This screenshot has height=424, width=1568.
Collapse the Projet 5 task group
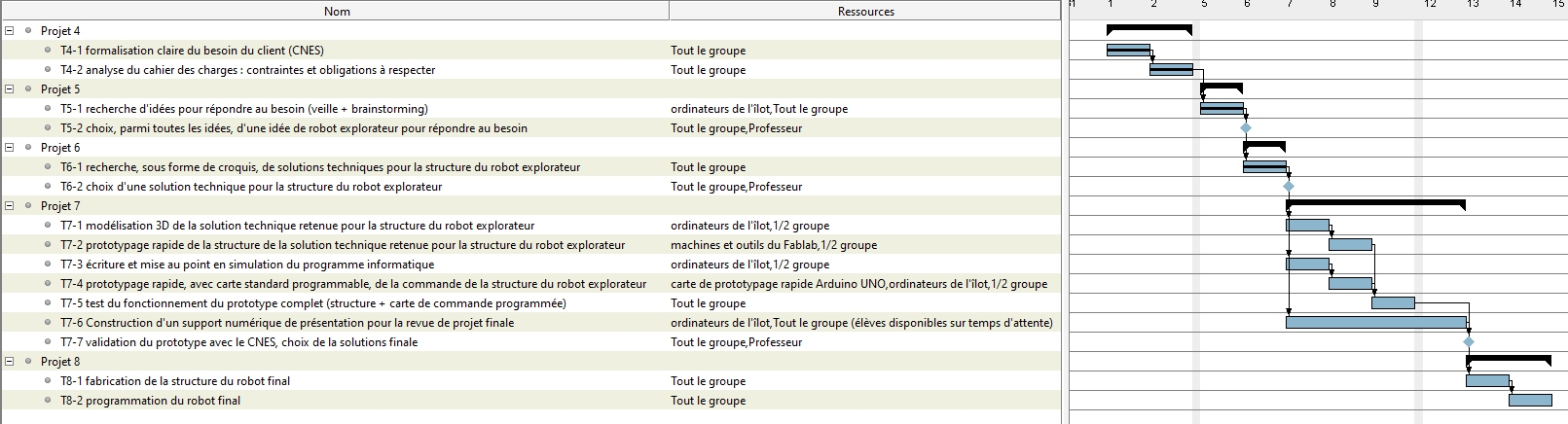tap(9, 89)
